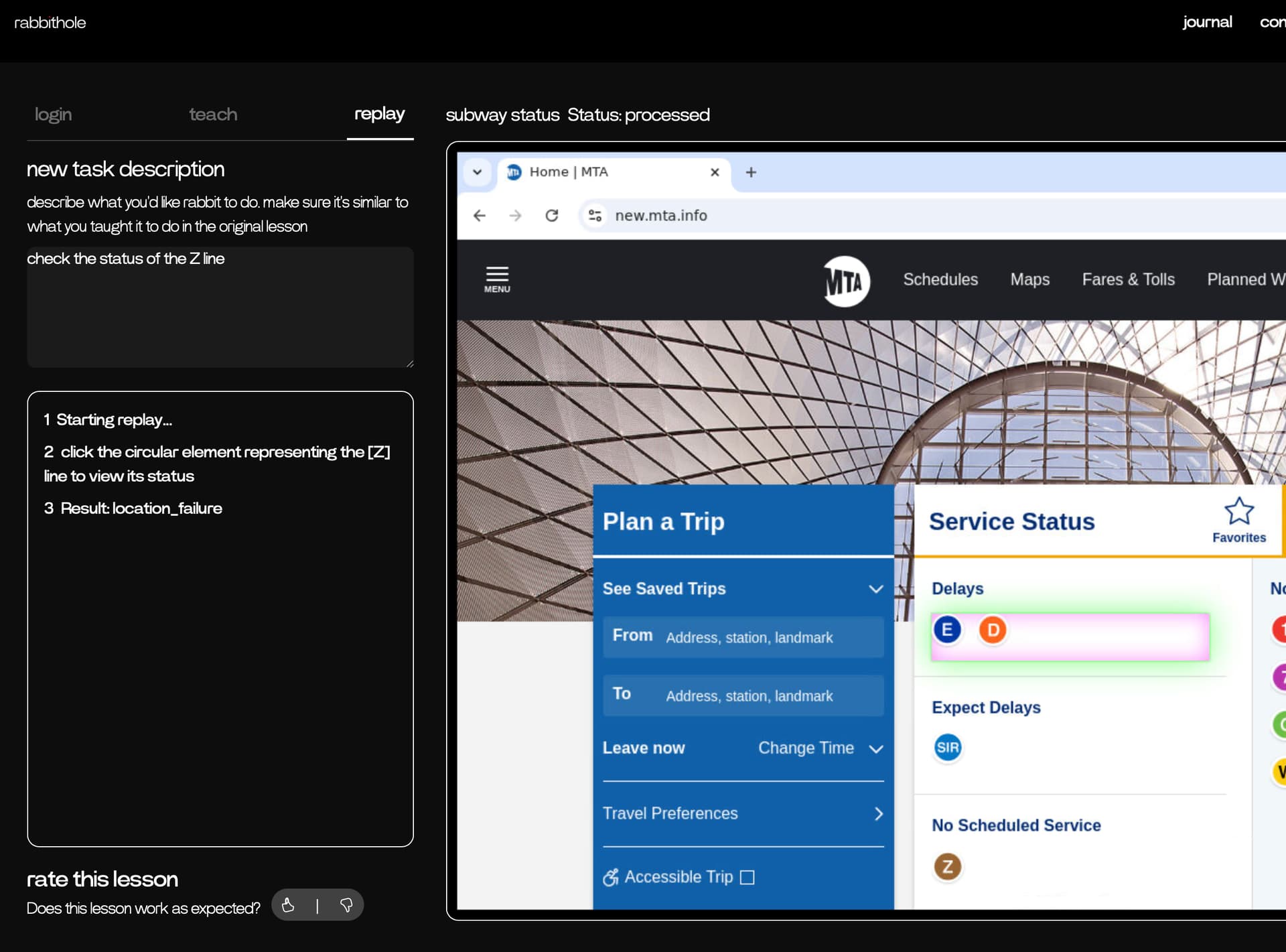Select the D line bullet under Delays
1286x952 pixels.
click(993, 630)
